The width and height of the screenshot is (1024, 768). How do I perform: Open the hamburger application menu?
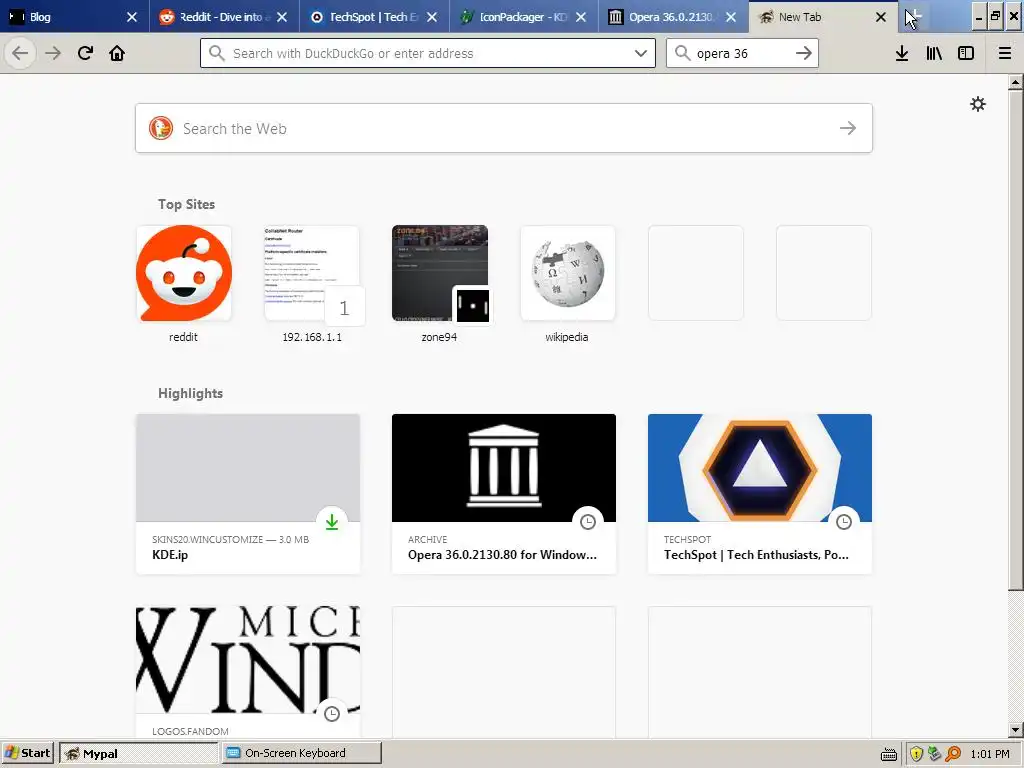pyautogui.click(x=1005, y=53)
